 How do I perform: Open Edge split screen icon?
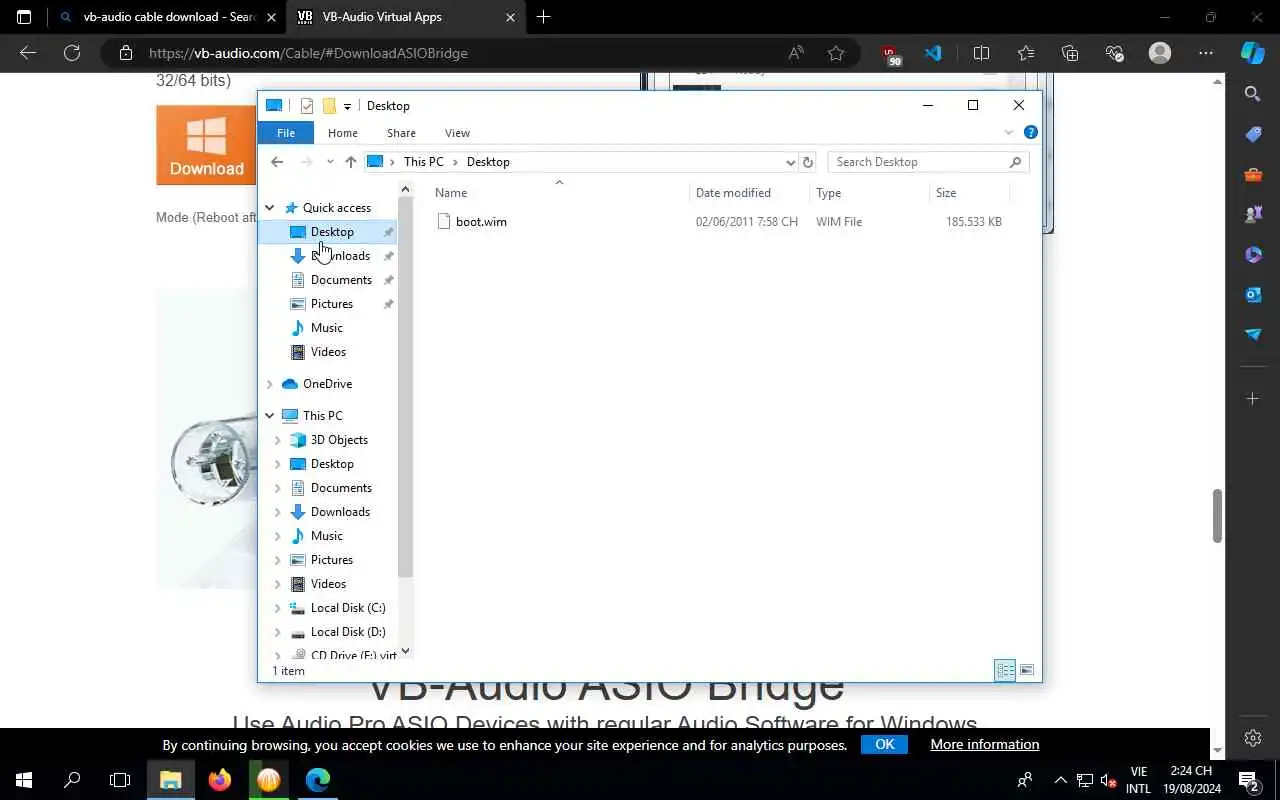(x=981, y=53)
